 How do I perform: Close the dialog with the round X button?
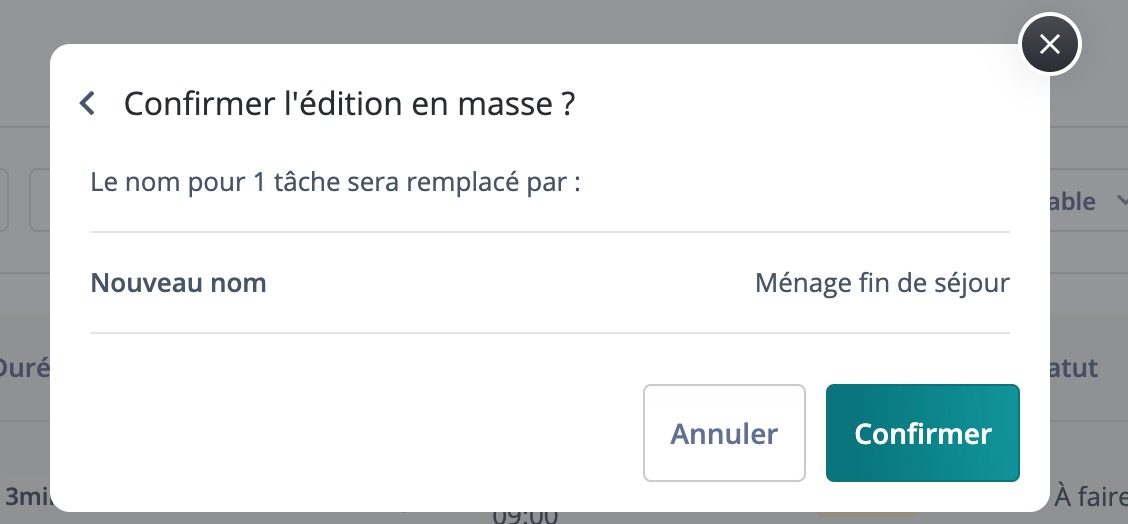[x=1050, y=45]
